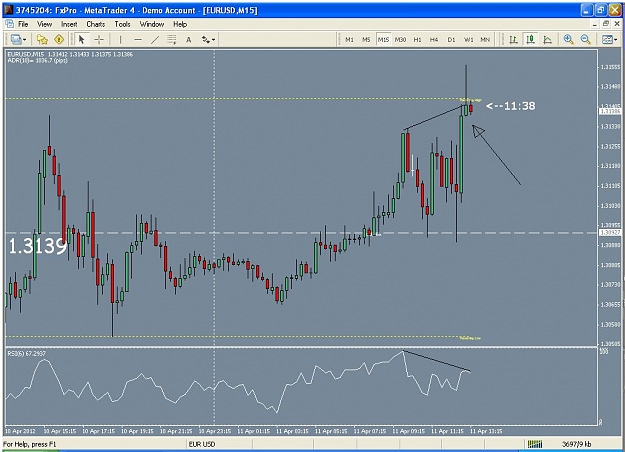
Task: Select the Text label 'A' tool
Action: coord(189,39)
